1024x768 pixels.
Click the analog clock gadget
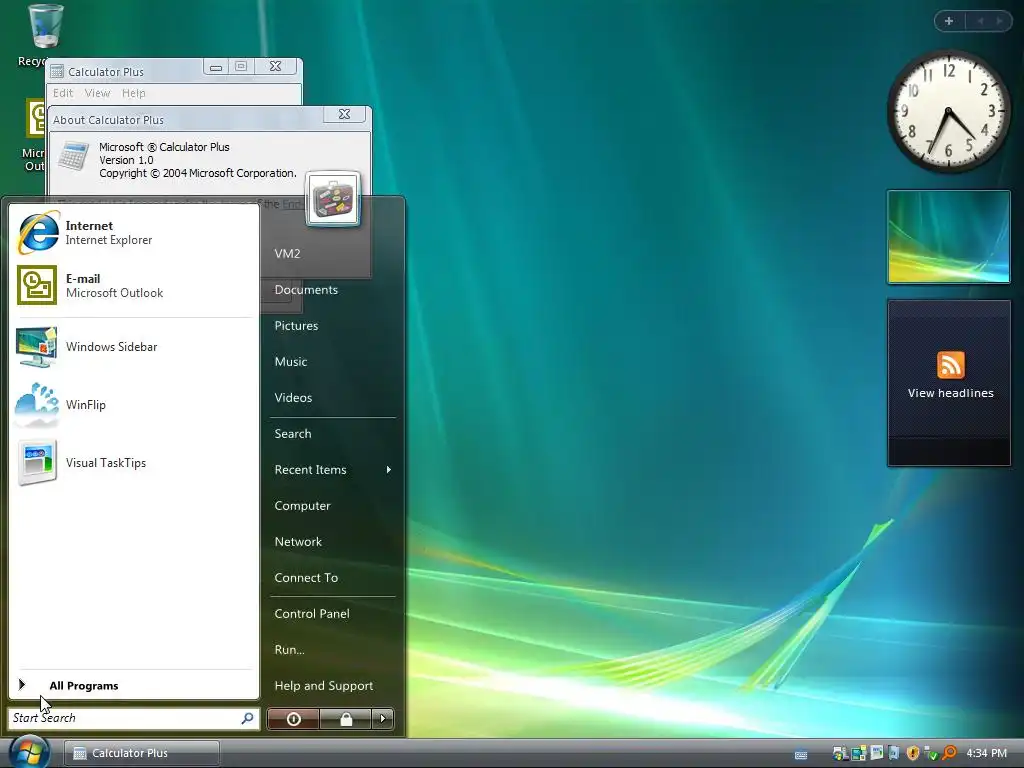pyautogui.click(x=949, y=112)
